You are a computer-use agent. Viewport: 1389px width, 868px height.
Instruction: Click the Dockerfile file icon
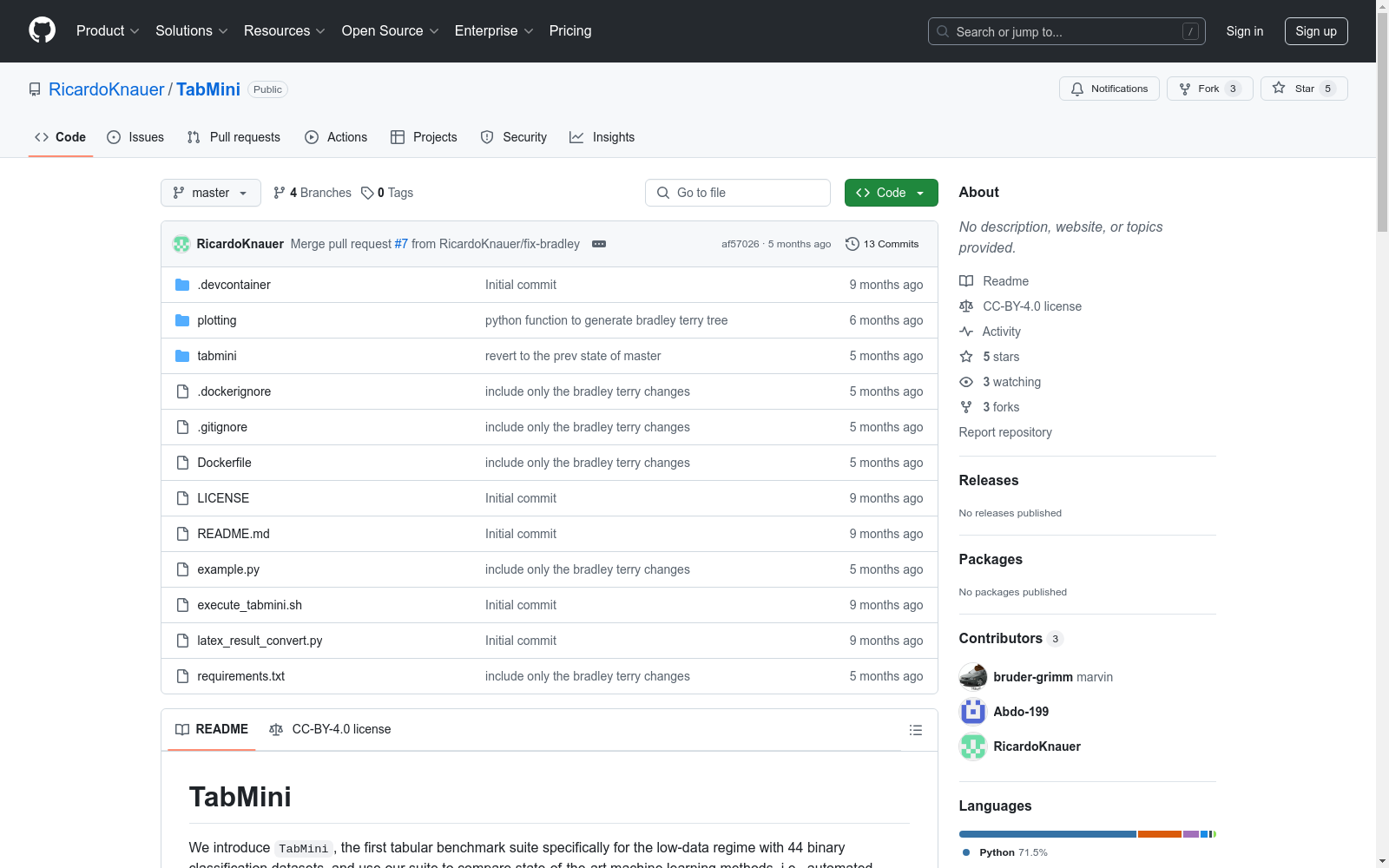tap(182, 463)
